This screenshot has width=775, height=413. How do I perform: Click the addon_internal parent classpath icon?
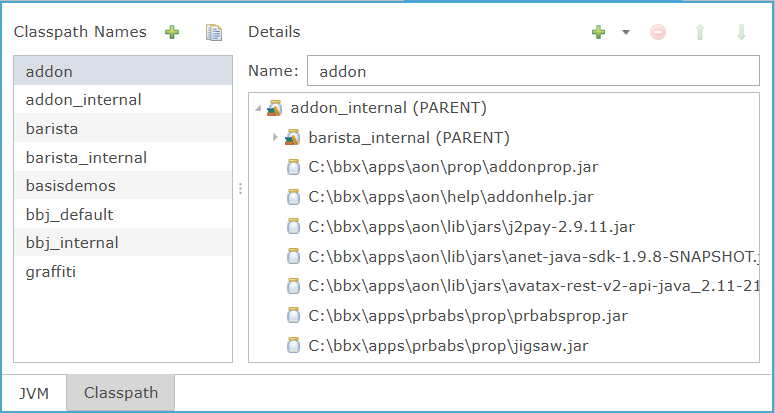tap(275, 108)
